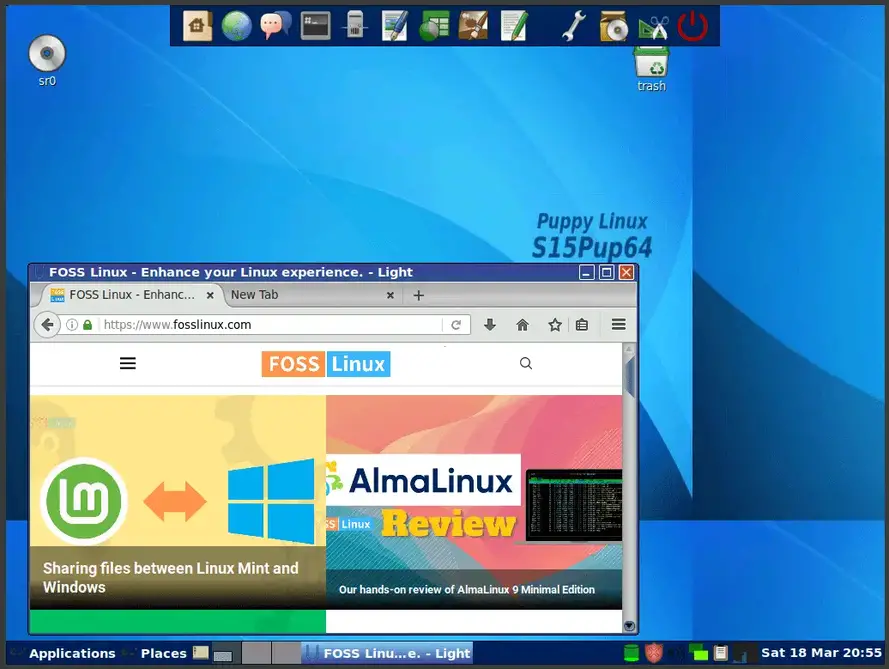Bookmark this page with star icon

tap(555, 325)
